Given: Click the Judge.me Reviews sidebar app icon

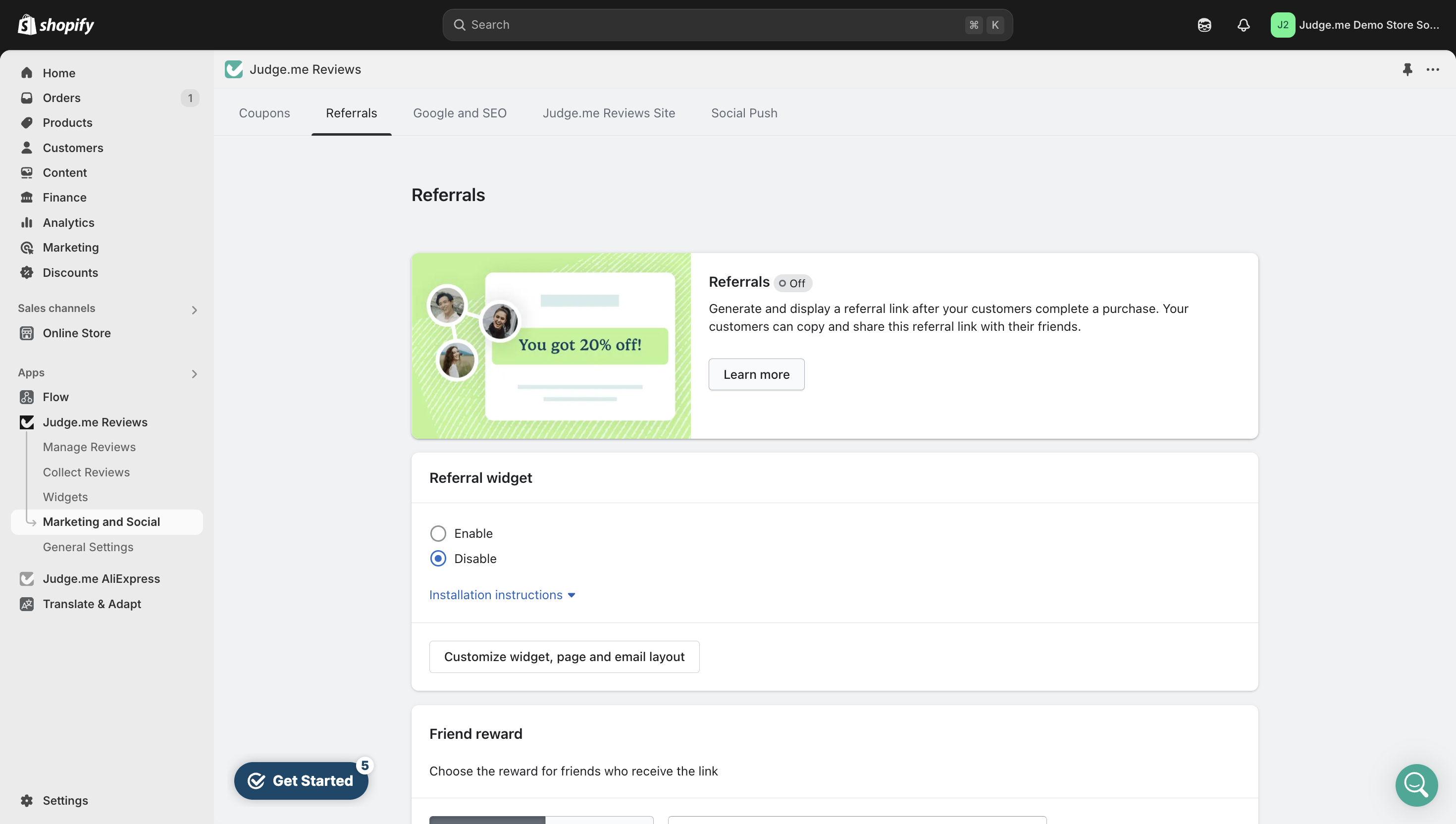Looking at the screenshot, I should click(x=27, y=422).
